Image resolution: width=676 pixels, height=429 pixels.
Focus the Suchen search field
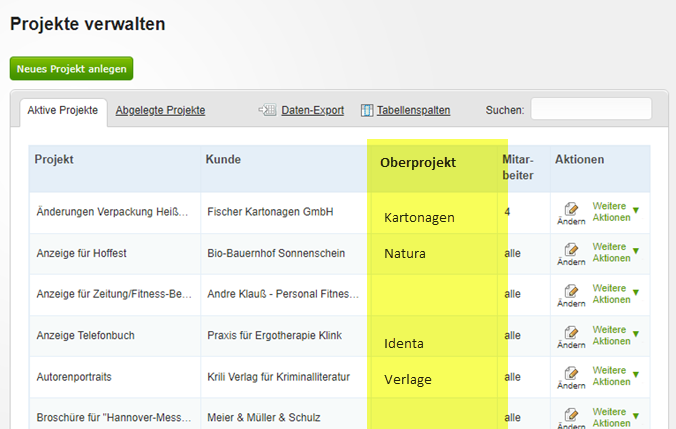point(591,109)
